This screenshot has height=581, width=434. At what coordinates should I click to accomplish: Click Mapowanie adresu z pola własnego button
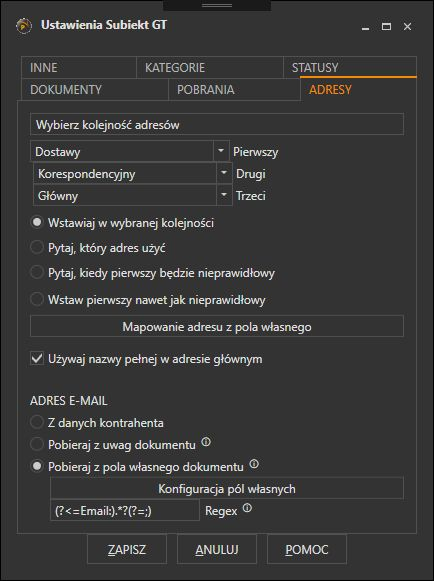click(217, 326)
